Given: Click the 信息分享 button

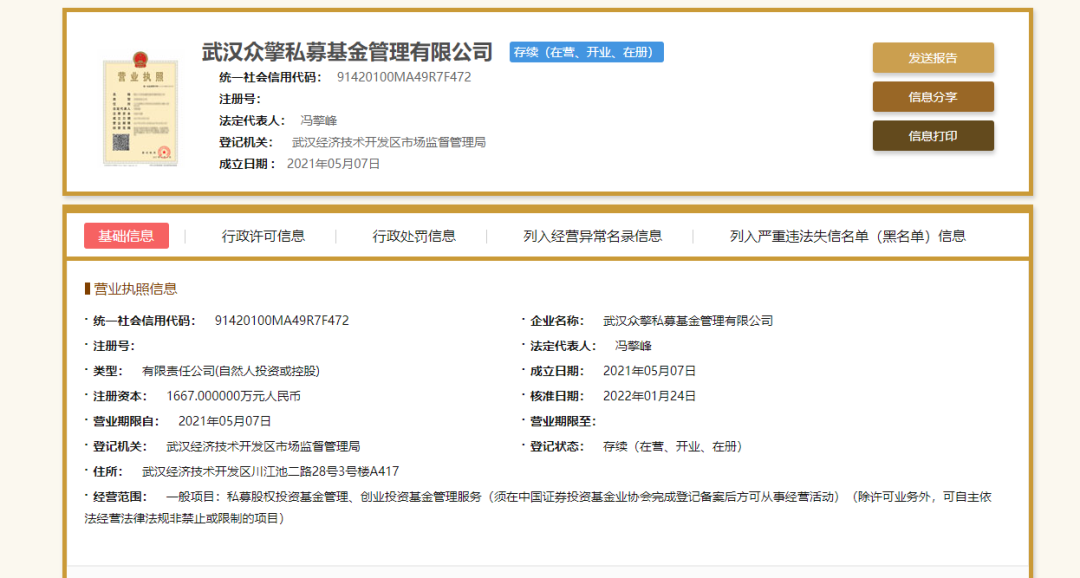Looking at the screenshot, I should [x=933, y=96].
